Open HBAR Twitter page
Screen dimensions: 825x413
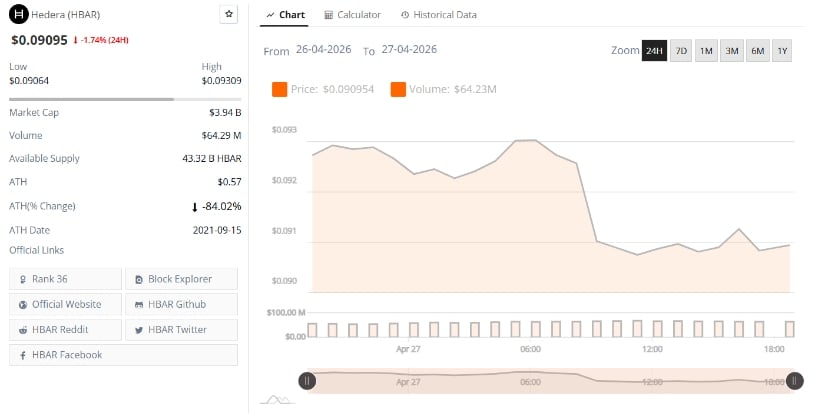pos(182,329)
